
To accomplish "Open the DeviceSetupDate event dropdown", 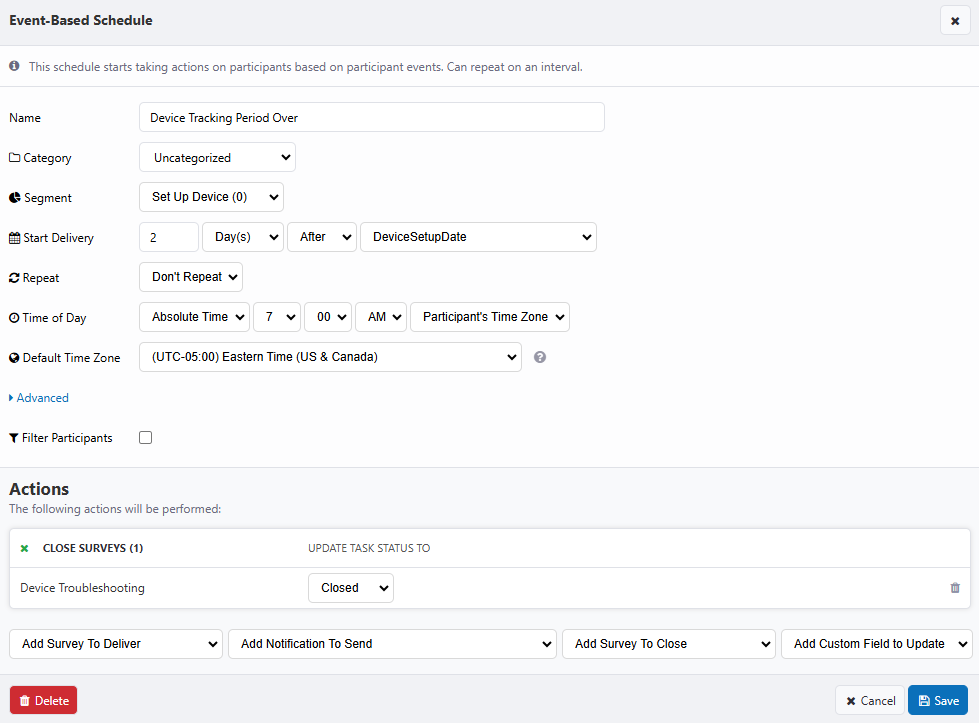I will [x=478, y=237].
